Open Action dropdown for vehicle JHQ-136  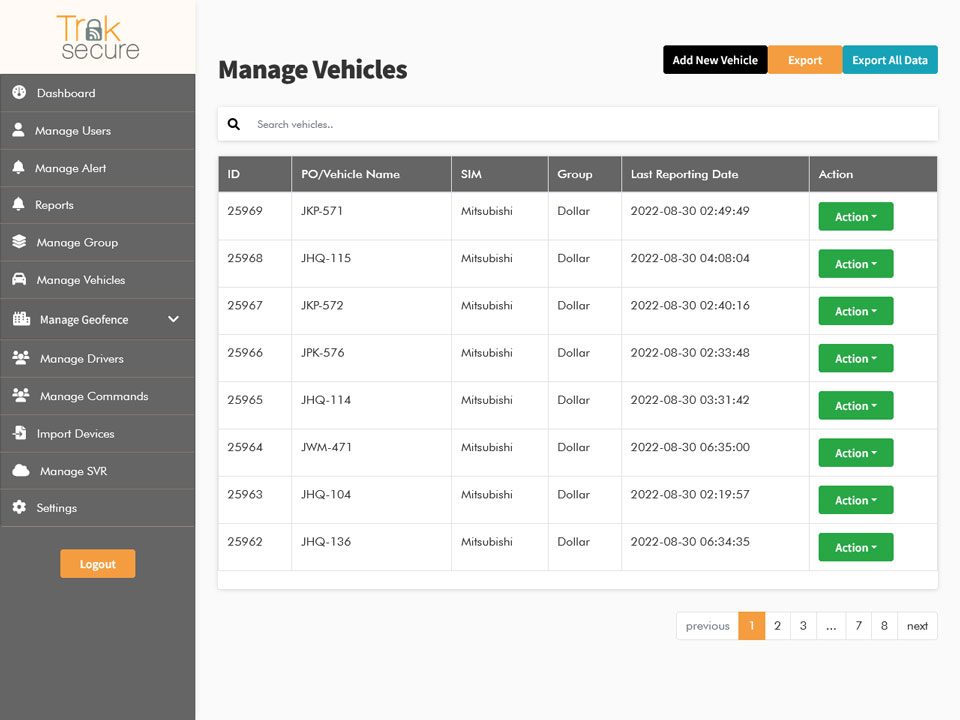coord(855,548)
